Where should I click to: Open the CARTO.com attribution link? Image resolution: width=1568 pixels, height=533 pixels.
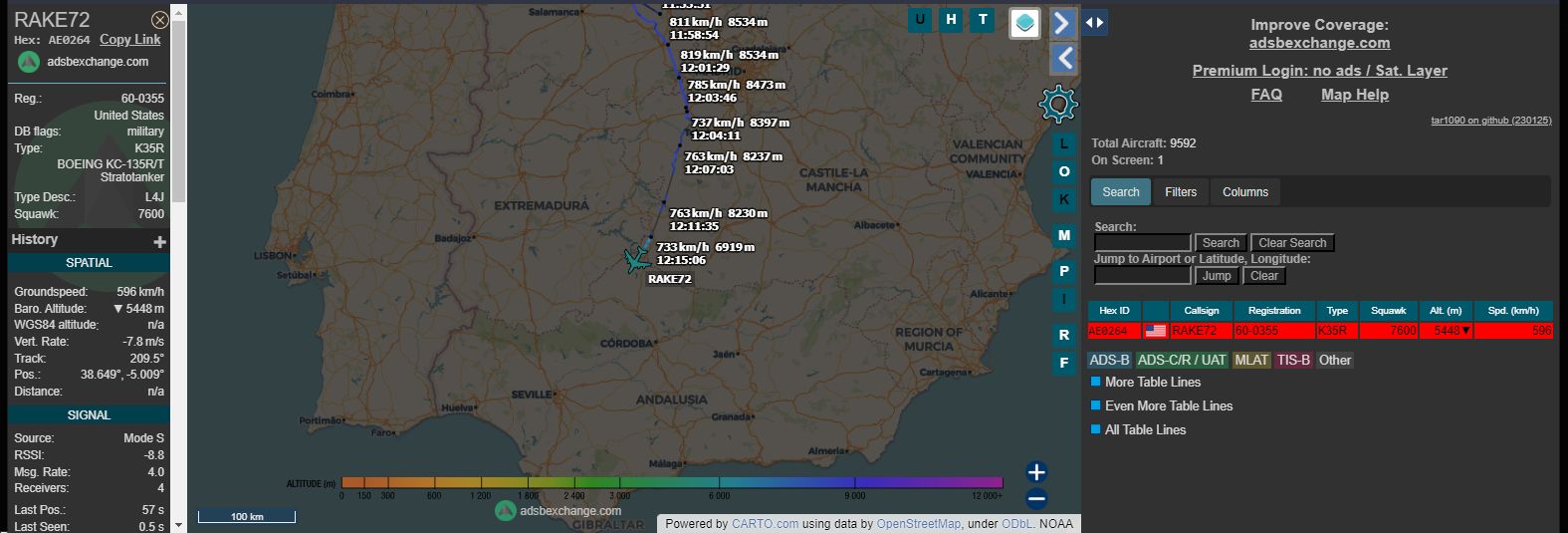765,524
